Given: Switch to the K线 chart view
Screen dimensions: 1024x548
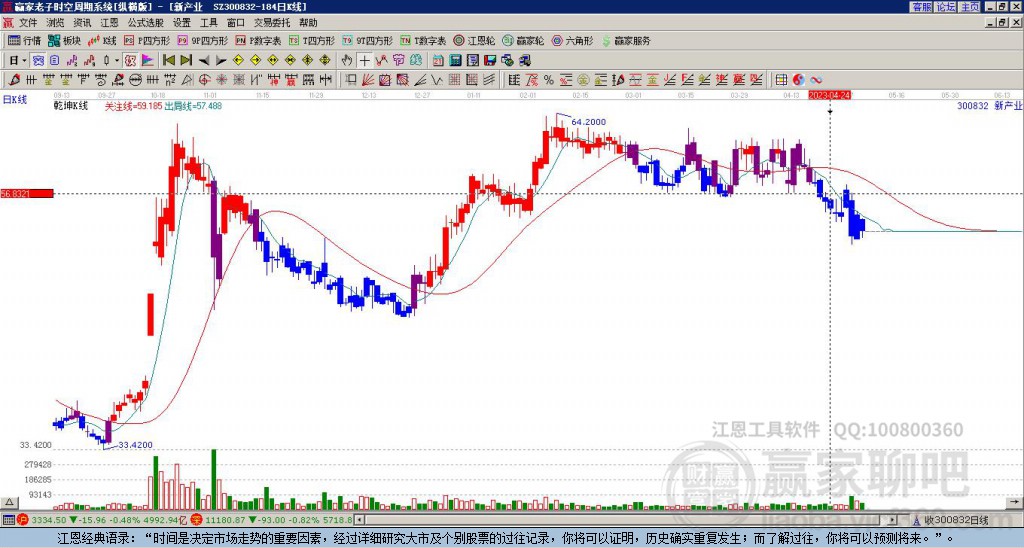Looking at the screenshot, I should (102, 40).
